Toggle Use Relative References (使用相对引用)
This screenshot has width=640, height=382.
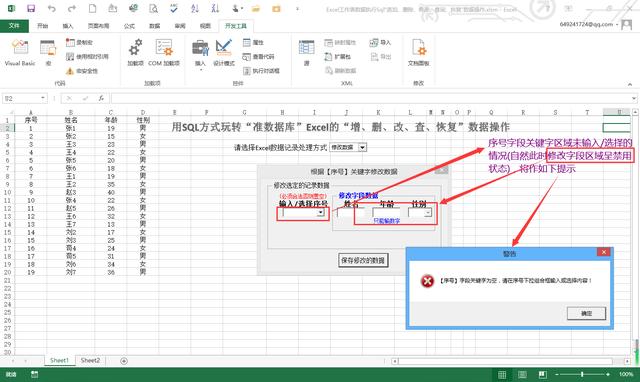(x=87, y=56)
